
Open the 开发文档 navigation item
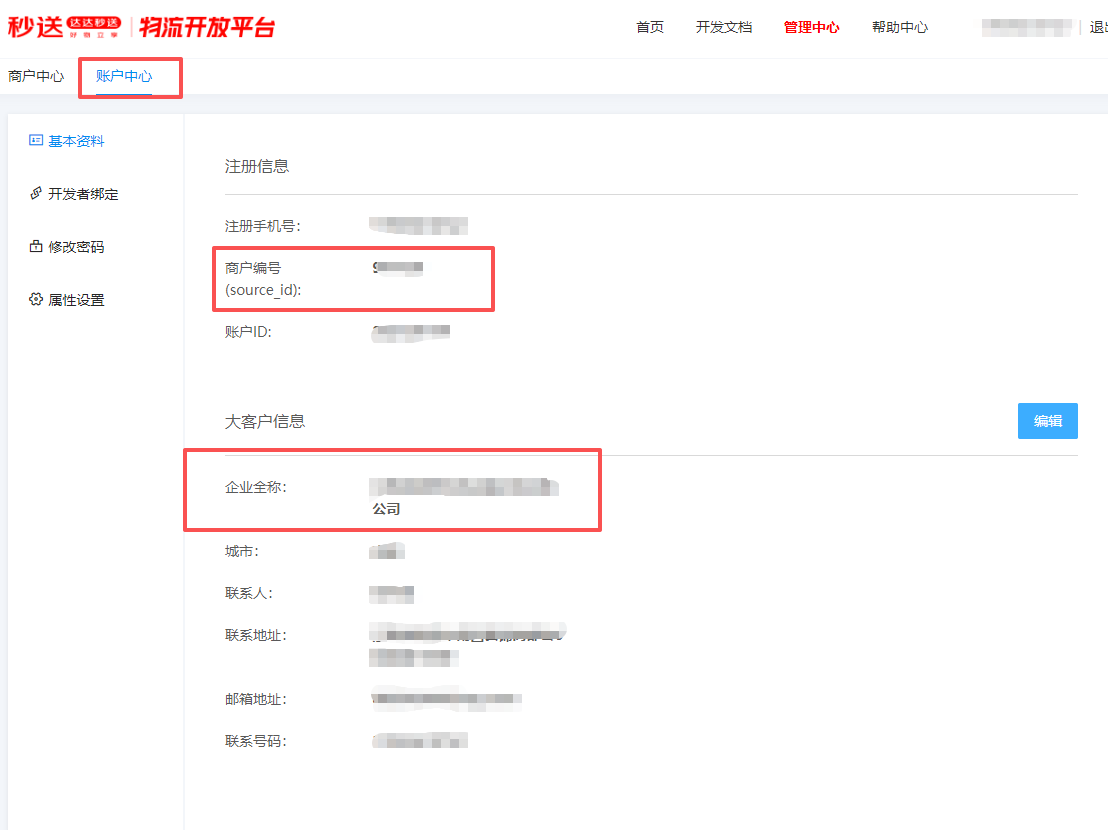(x=724, y=28)
